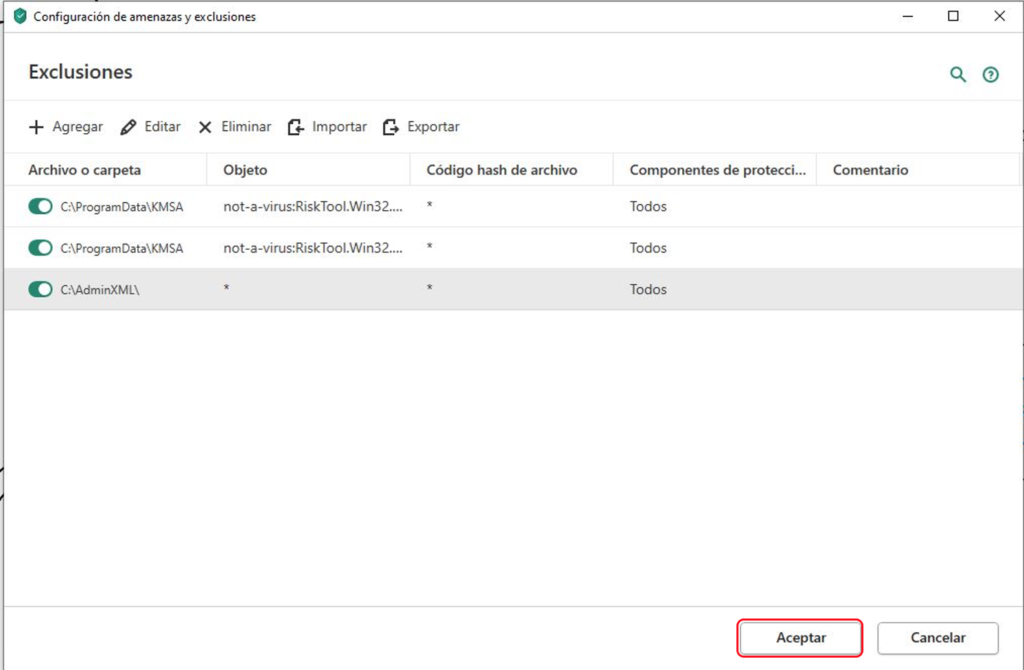Viewport: 1024px width, 670px height.
Task: Click the Comentario column header
Action: (870, 170)
